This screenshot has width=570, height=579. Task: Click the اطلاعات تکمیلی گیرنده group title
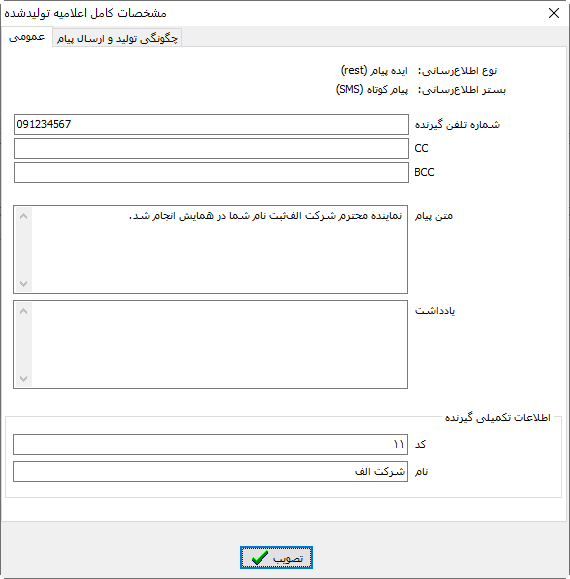[497, 417]
